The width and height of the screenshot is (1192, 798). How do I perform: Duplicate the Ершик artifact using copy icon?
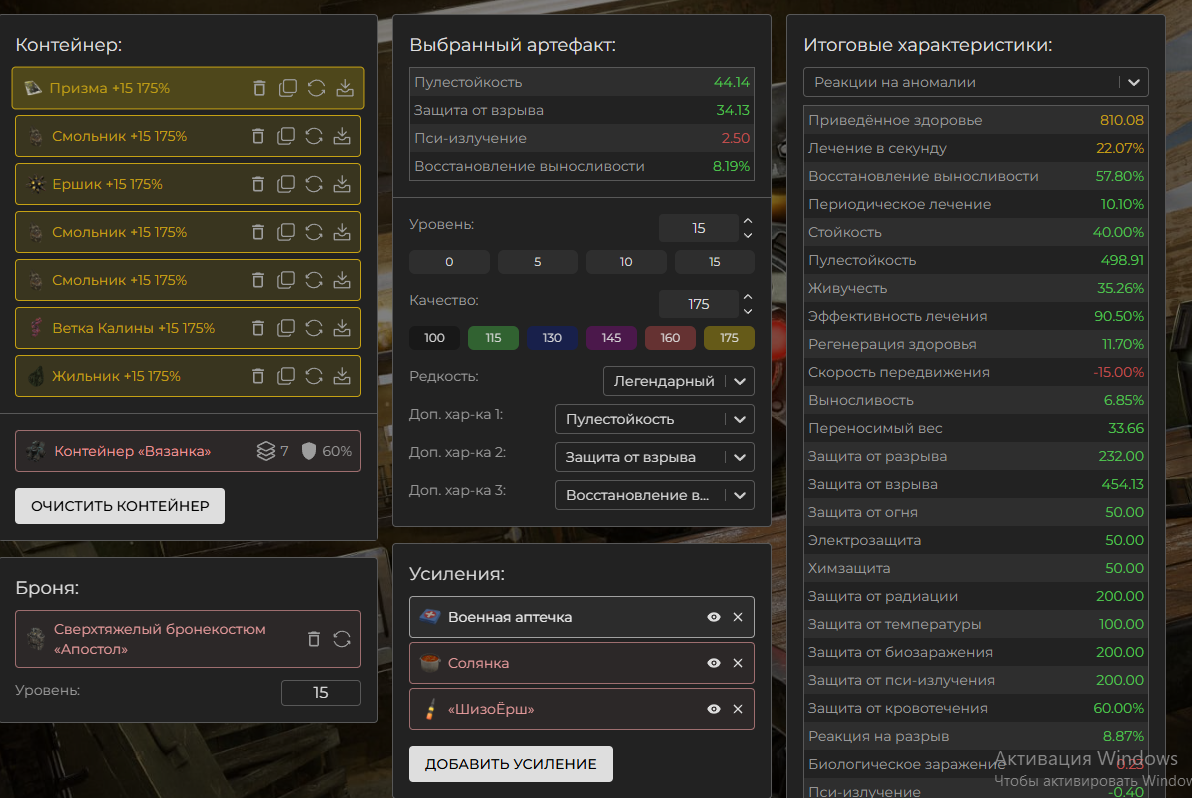pos(286,184)
